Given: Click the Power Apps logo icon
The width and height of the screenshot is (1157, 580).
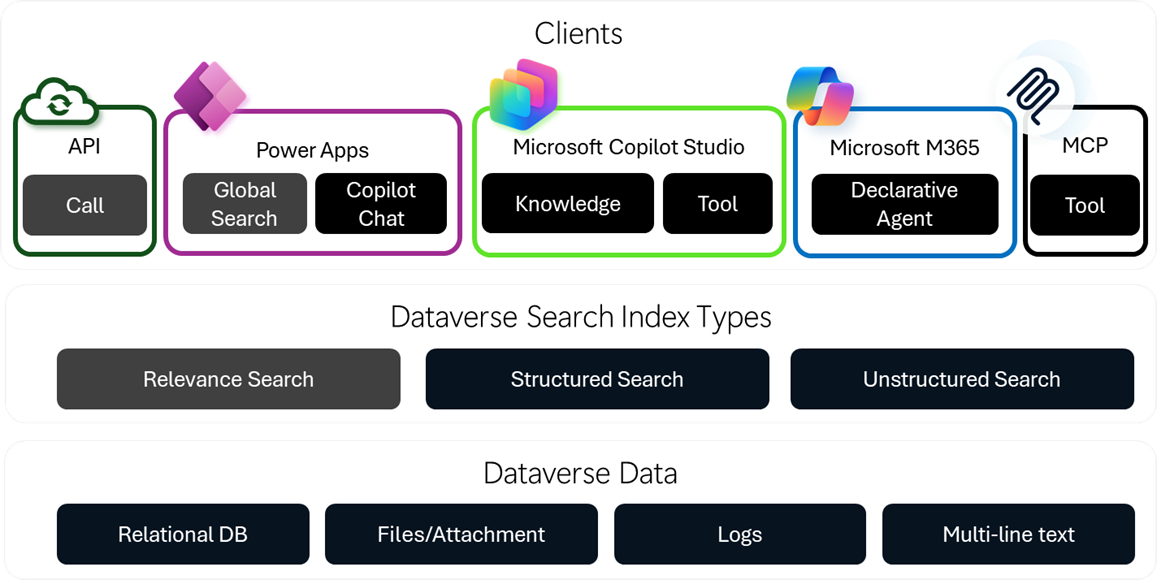Looking at the screenshot, I should tap(209, 95).
